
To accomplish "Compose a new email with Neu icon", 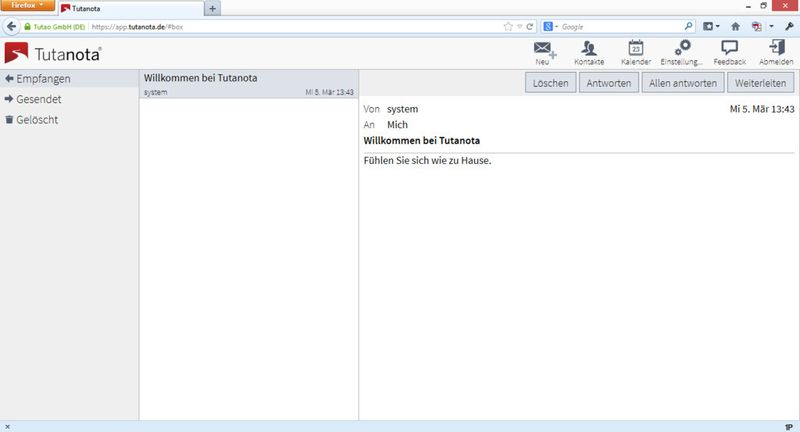I will [x=544, y=53].
